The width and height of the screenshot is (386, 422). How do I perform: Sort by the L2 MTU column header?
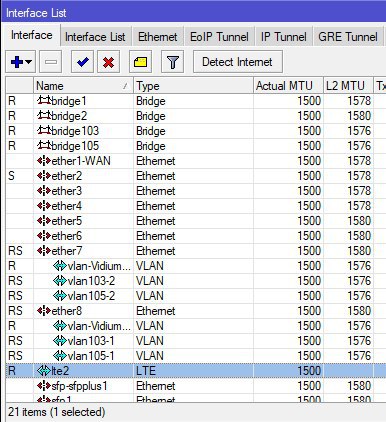coord(348,86)
